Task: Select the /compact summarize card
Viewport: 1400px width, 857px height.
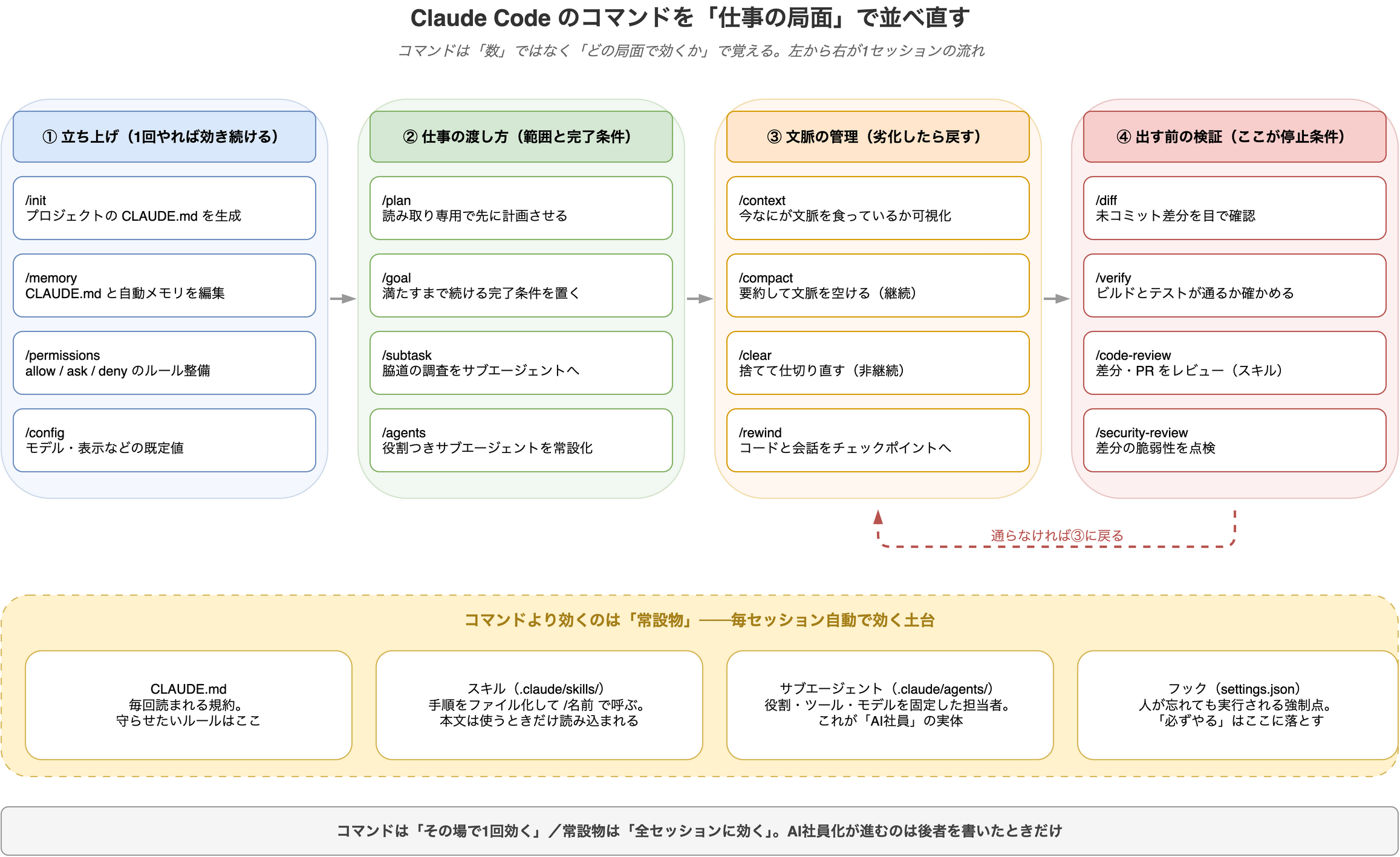Action: pyautogui.click(x=878, y=285)
